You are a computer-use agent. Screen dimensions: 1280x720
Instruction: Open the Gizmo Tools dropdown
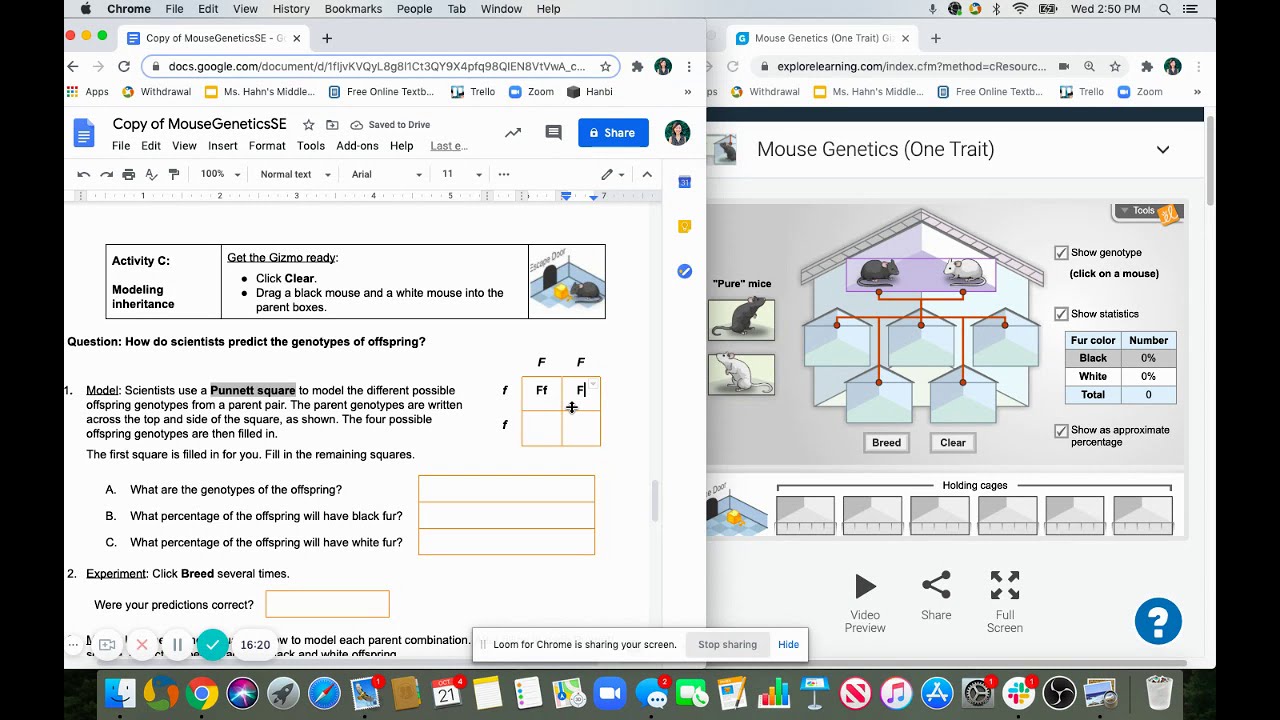coord(1148,212)
